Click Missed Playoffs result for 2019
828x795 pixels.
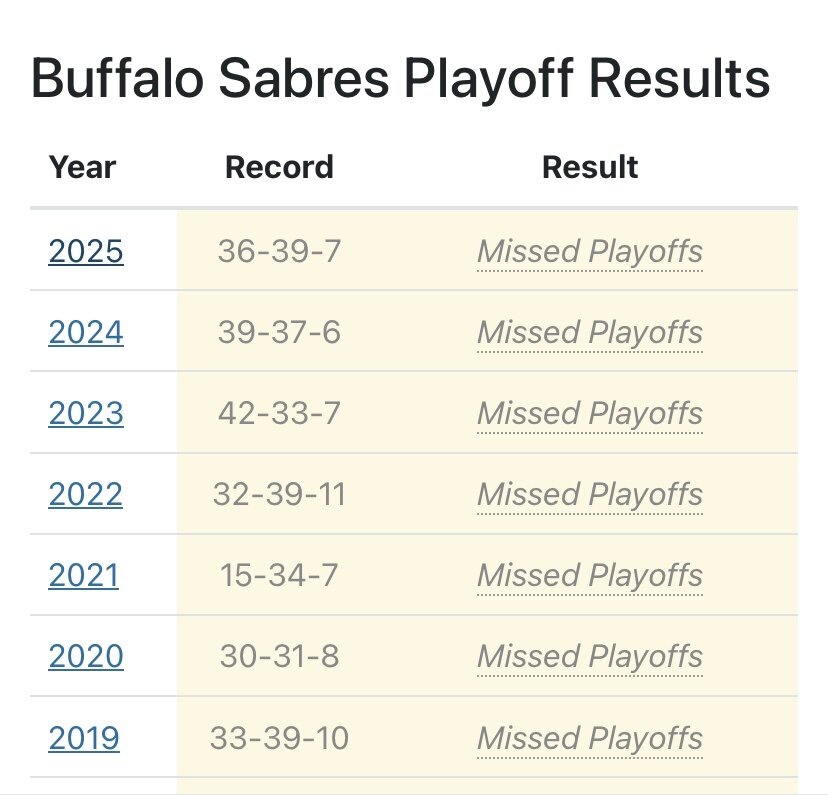[590, 739]
